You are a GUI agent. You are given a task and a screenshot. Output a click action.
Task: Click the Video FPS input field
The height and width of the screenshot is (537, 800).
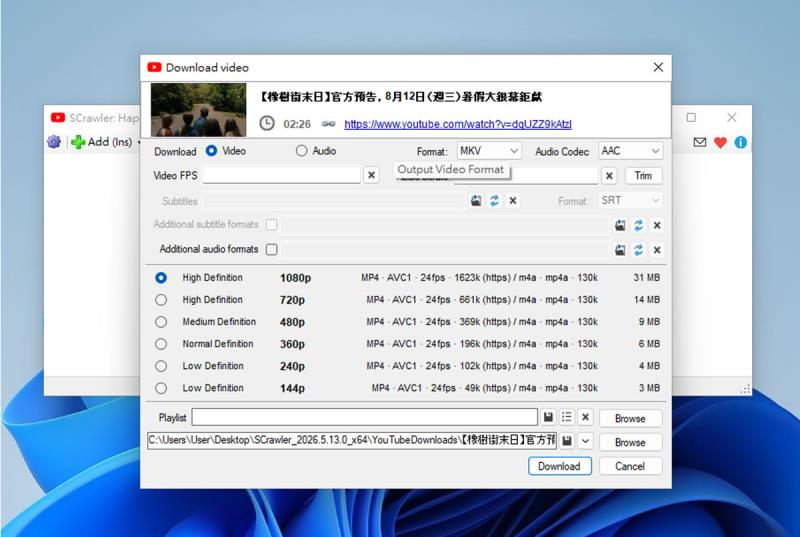282,175
